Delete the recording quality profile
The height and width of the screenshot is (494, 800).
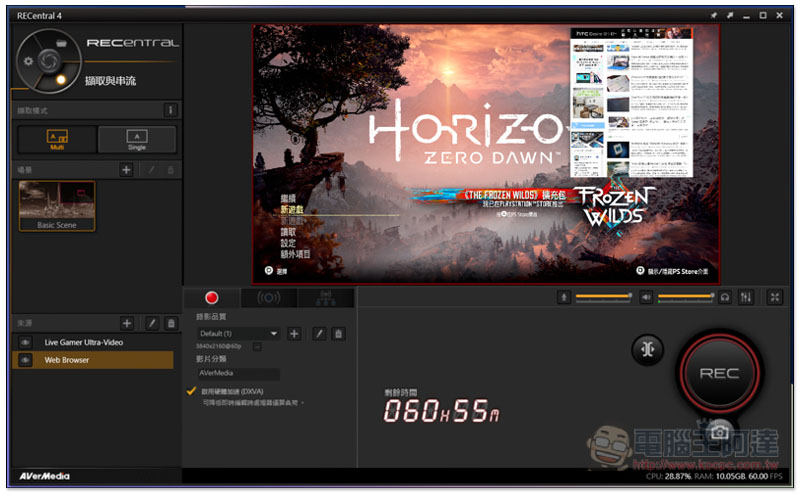[338, 334]
